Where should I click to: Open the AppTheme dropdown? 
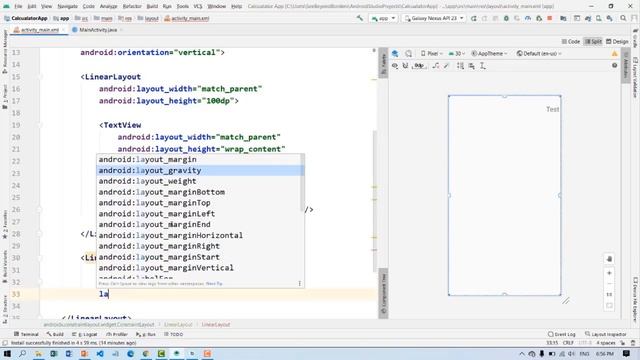[x=489, y=53]
